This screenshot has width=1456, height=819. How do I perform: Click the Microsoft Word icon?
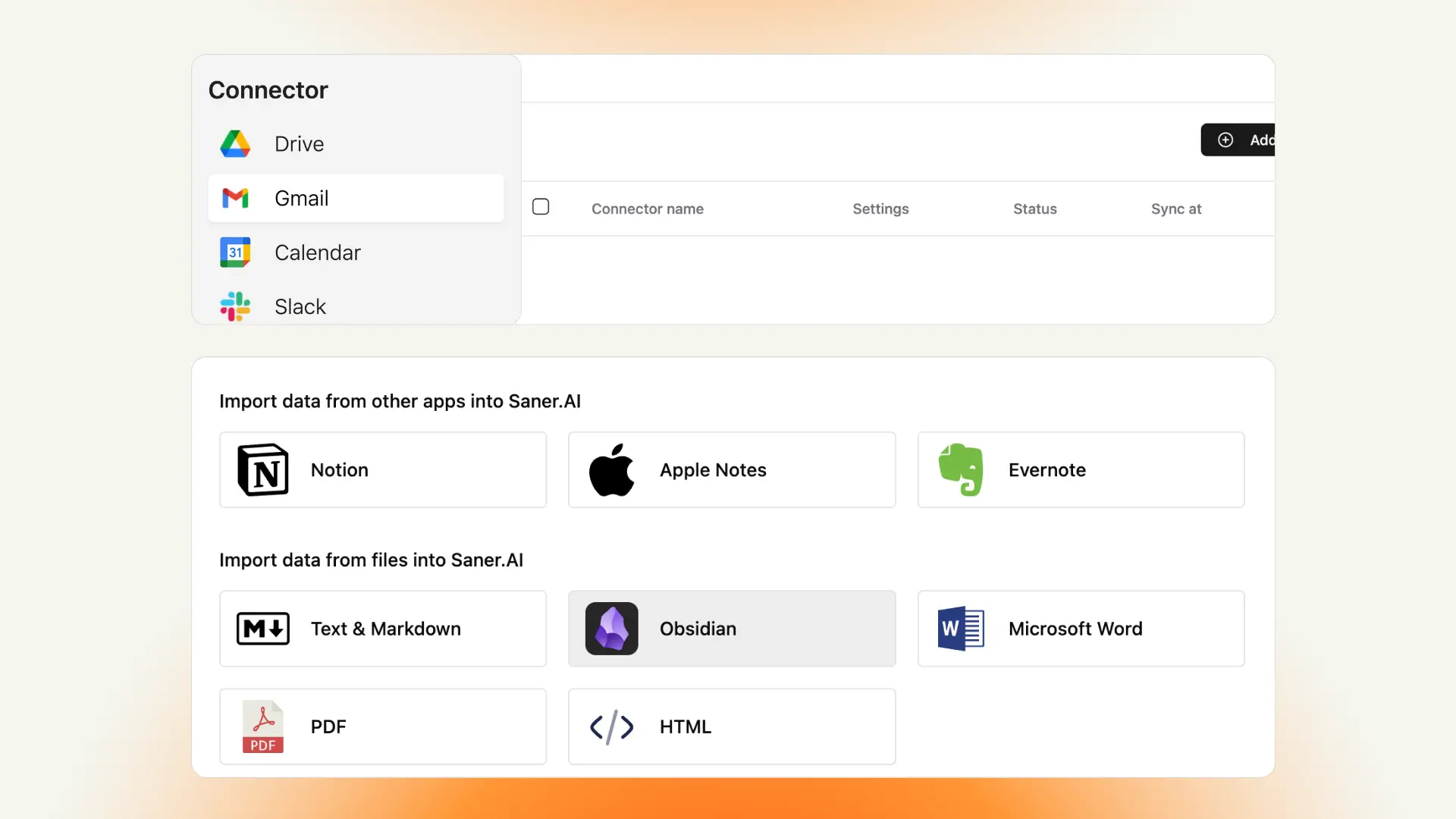pos(961,629)
